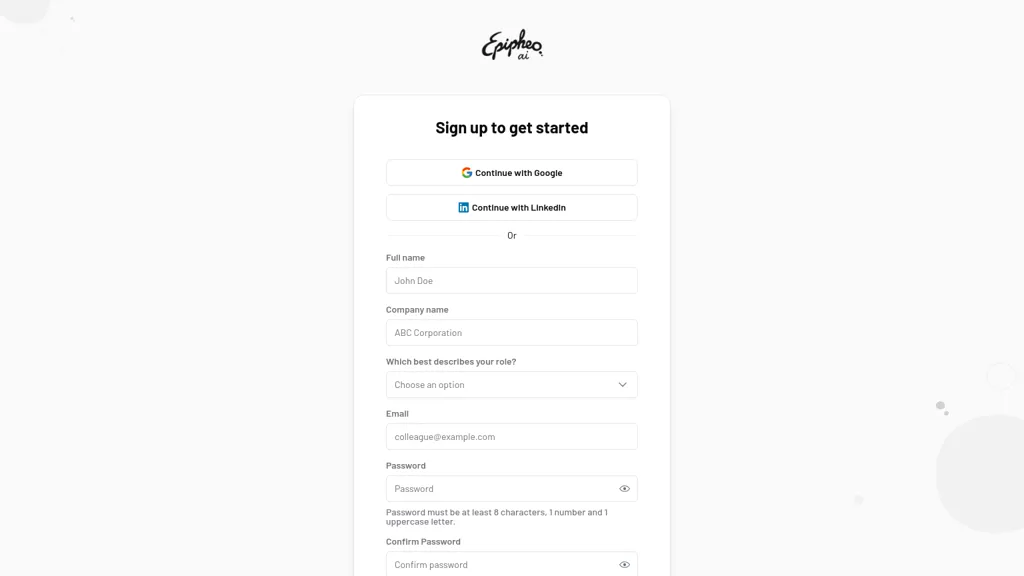Select the Email input box
1024x576 pixels.
pyautogui.click(x=511, y=437)
